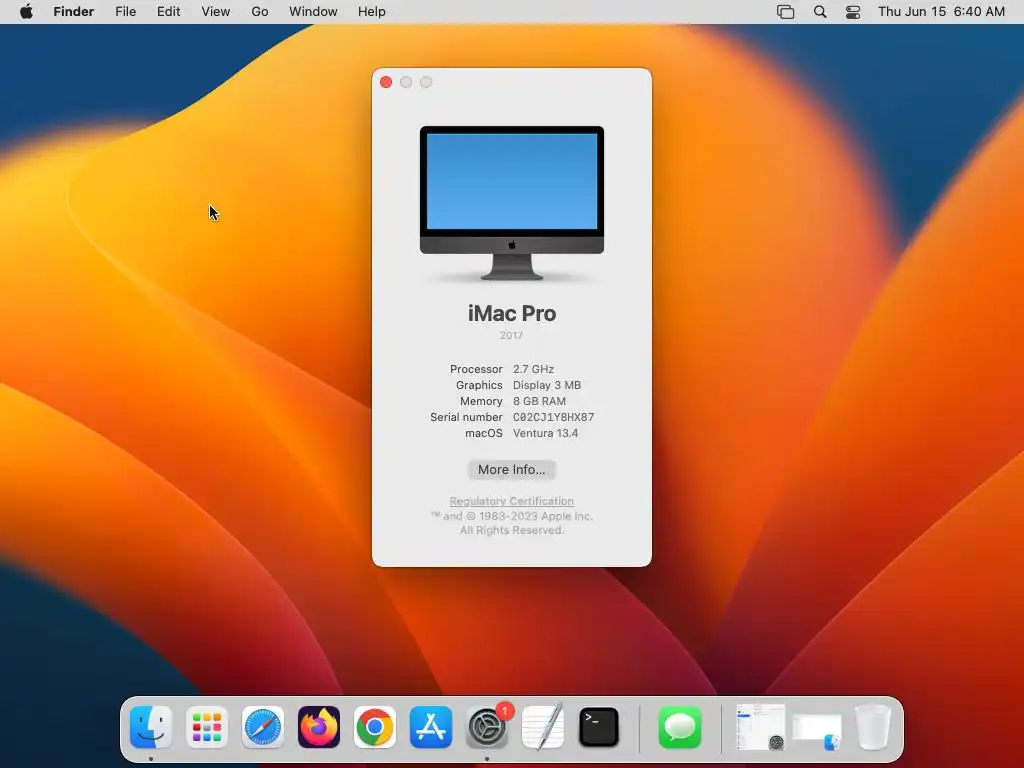Screen dimensions: 1024x768
Task: Launch Terminal from the Dock
Action: coord(599,727)
